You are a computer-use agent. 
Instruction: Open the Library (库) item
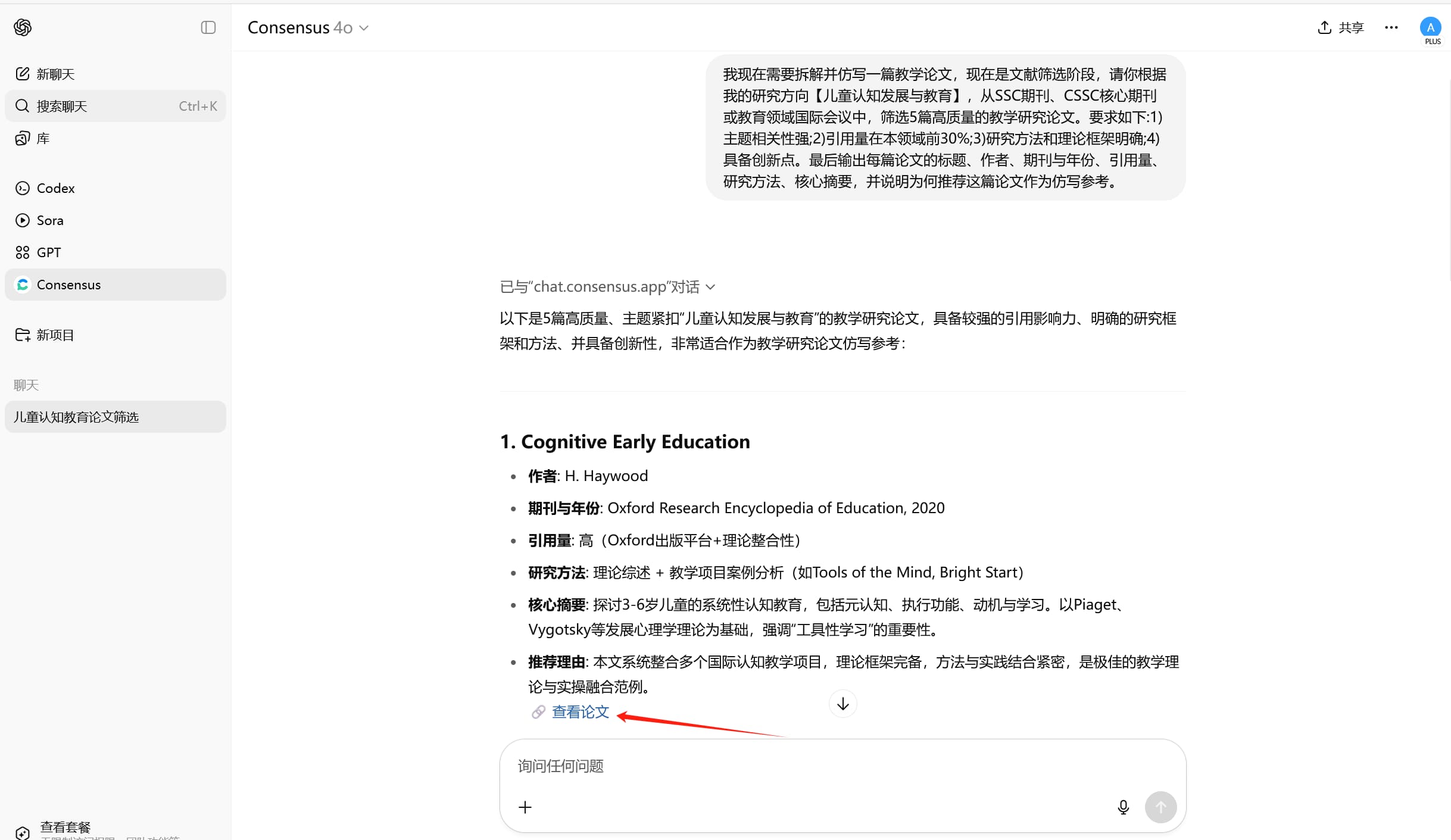[x=42, y=139]
